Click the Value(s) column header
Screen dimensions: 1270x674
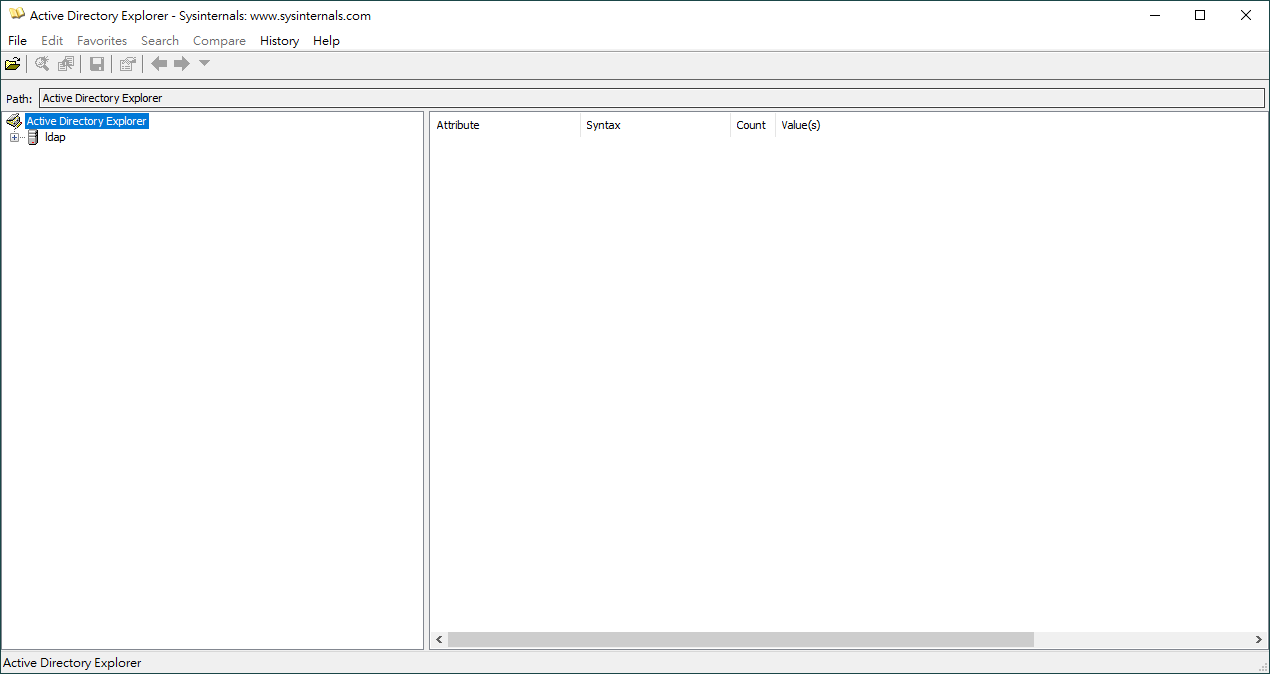click(800, 125)
